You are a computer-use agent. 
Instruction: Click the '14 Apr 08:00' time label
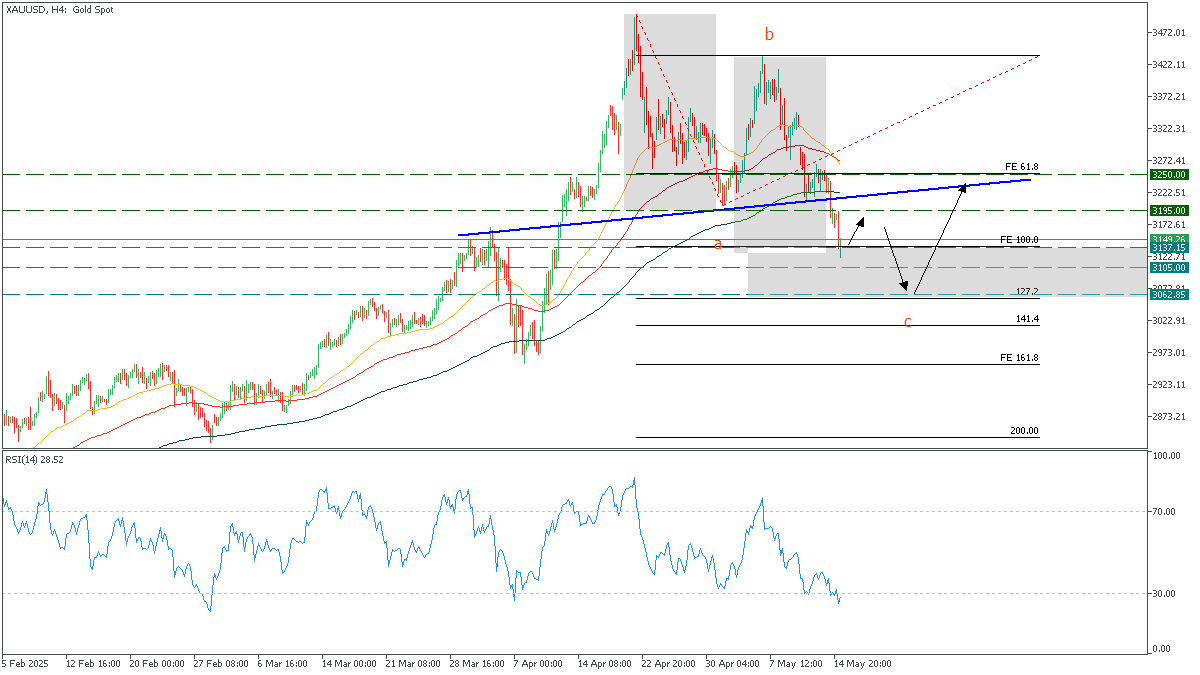(604, 663)
